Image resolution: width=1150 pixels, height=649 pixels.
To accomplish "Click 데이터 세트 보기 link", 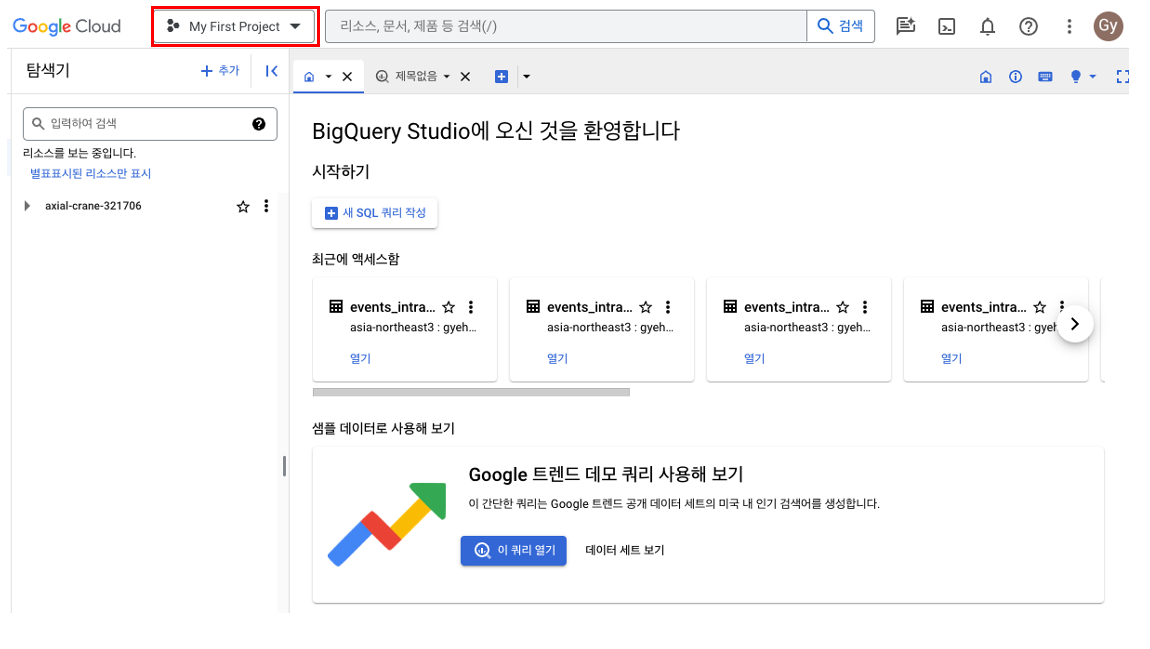I will pyautogui.click(x=625, y=550).
